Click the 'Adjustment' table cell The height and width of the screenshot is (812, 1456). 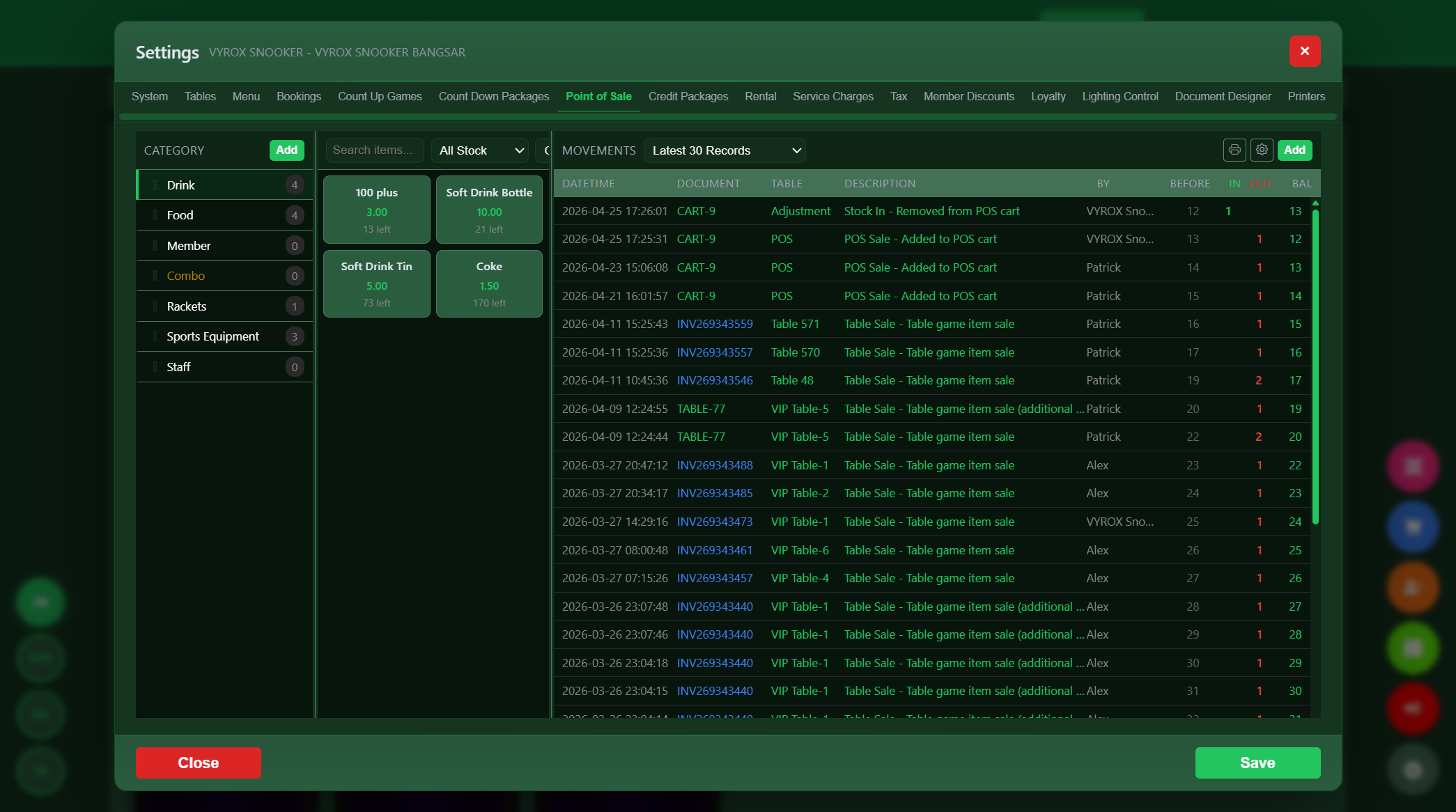click(x=800, y=211)
